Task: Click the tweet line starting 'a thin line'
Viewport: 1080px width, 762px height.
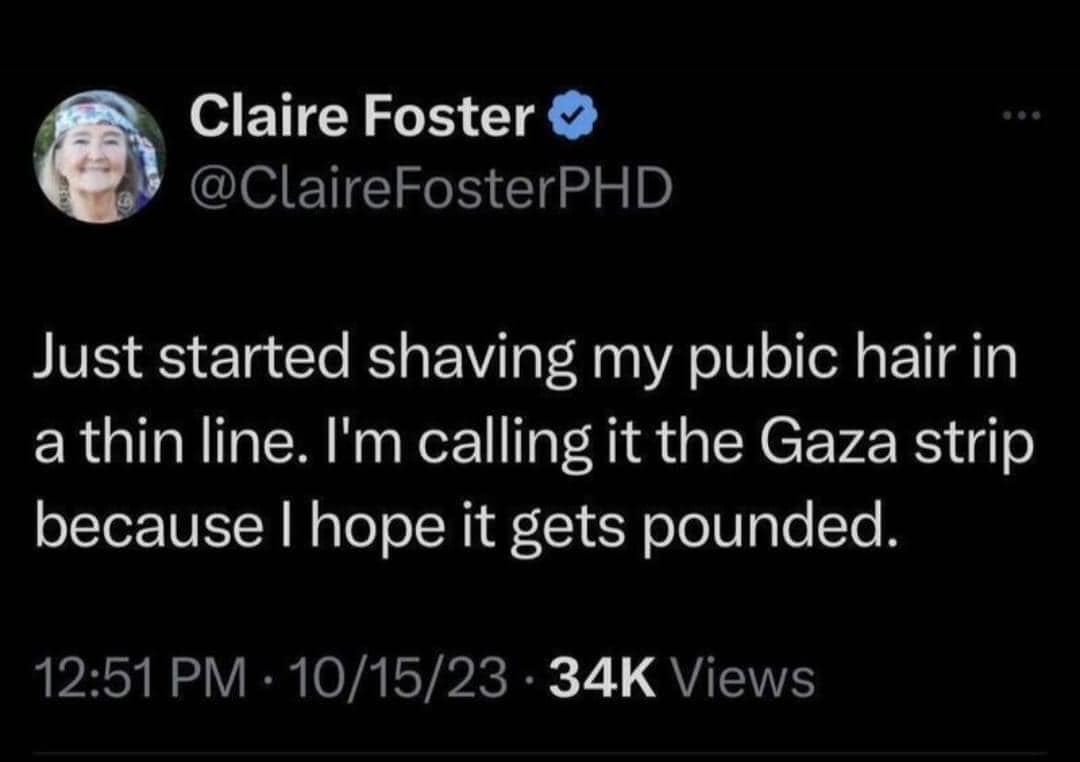Action: coord(534,444)
